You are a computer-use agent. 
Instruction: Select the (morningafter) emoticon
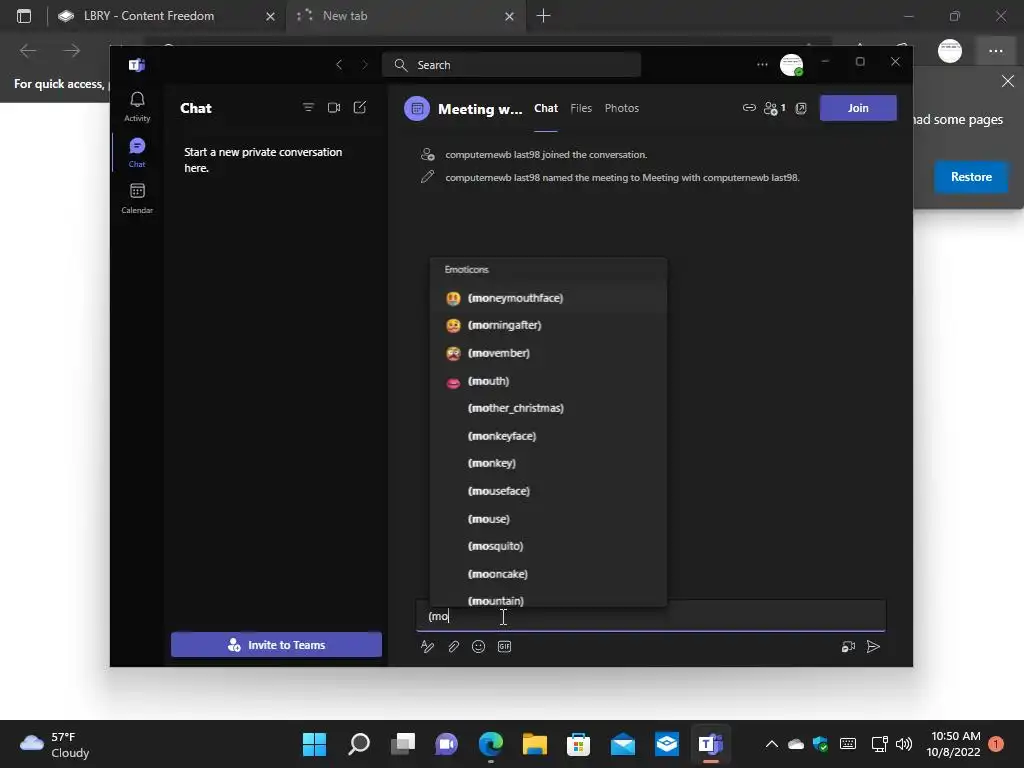pyautogui.click(x=549, y=325)
